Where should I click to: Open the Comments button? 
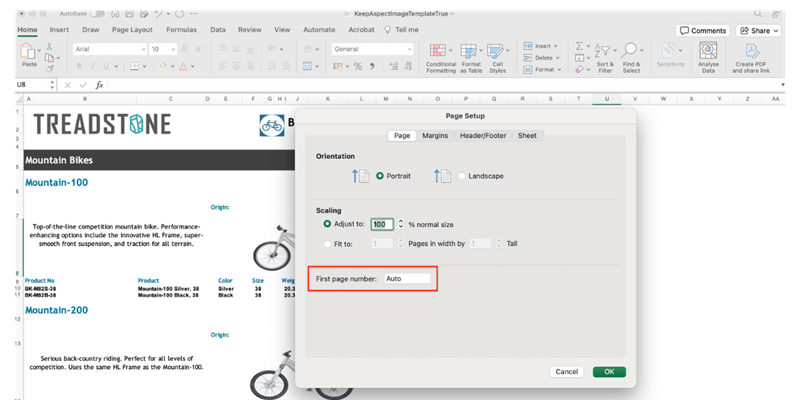703,31
